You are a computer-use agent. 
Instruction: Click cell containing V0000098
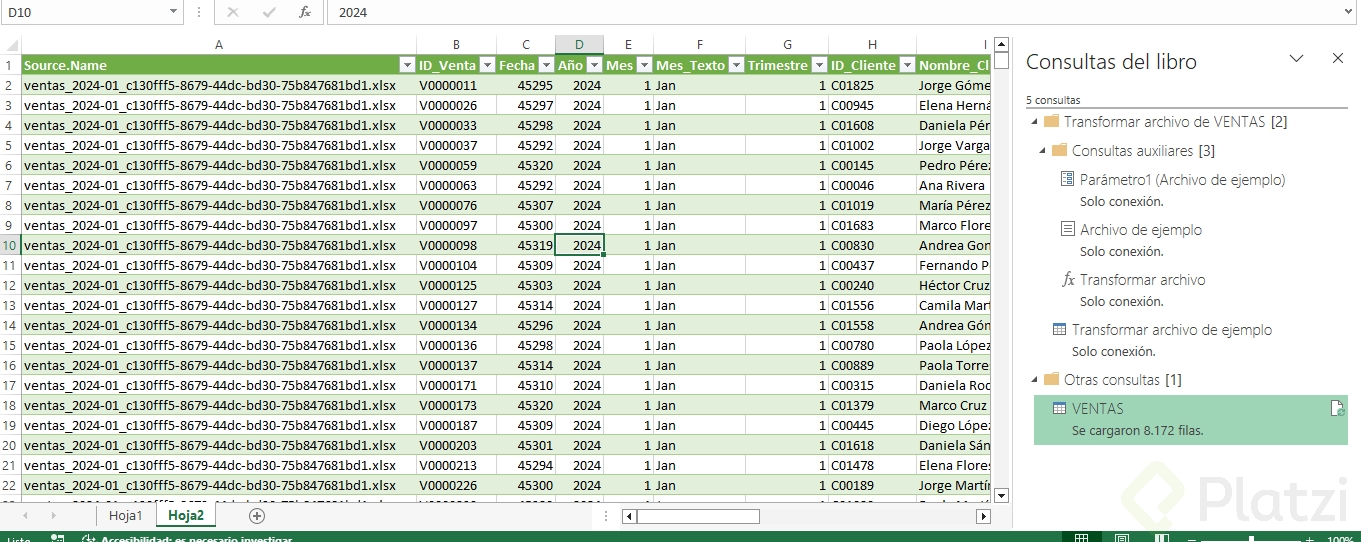[x=456, y=245]
